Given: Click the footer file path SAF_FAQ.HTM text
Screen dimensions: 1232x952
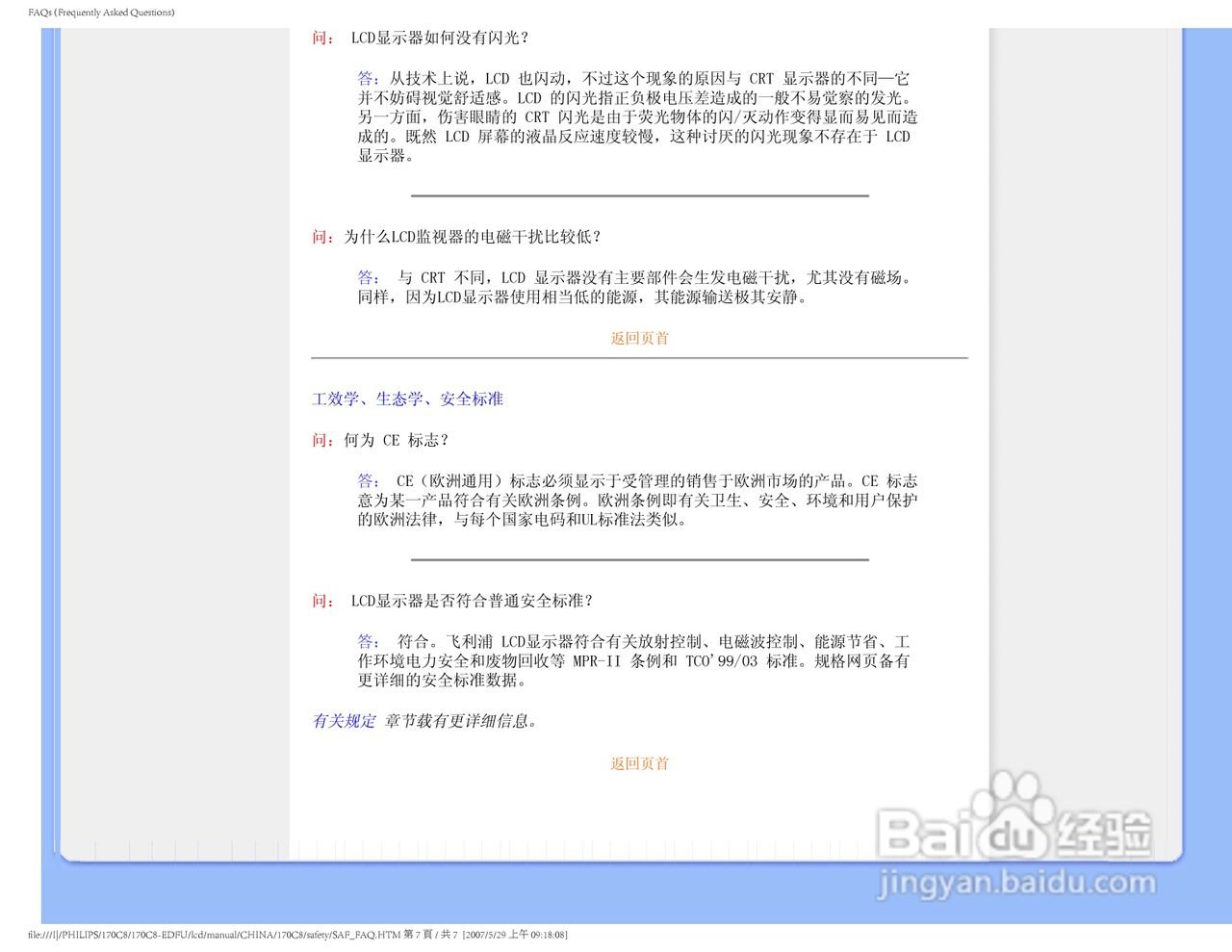Looking at the screenshot, I should pos(297,935).
